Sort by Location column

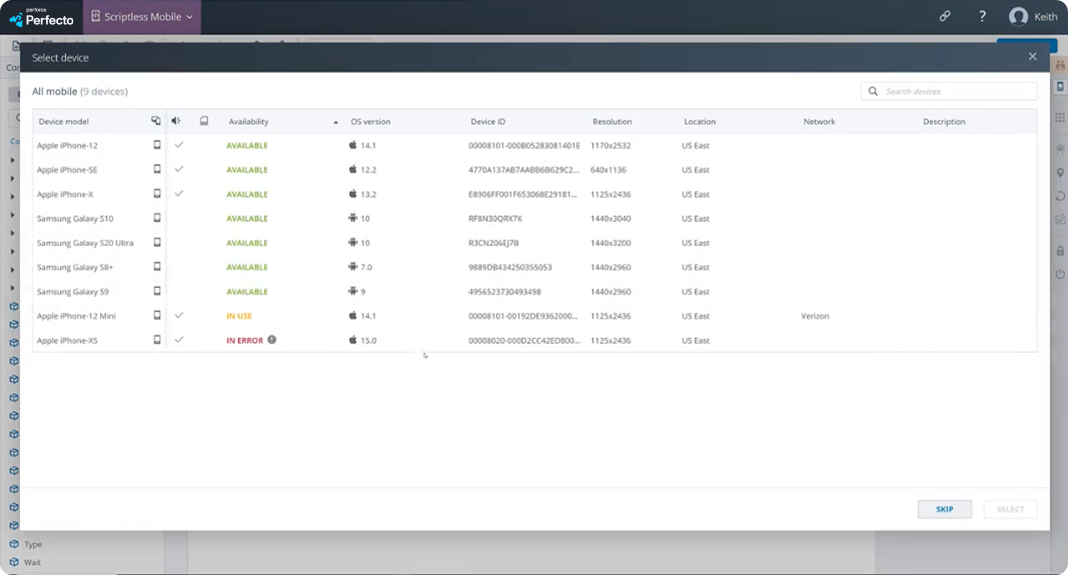click(700, 121)
